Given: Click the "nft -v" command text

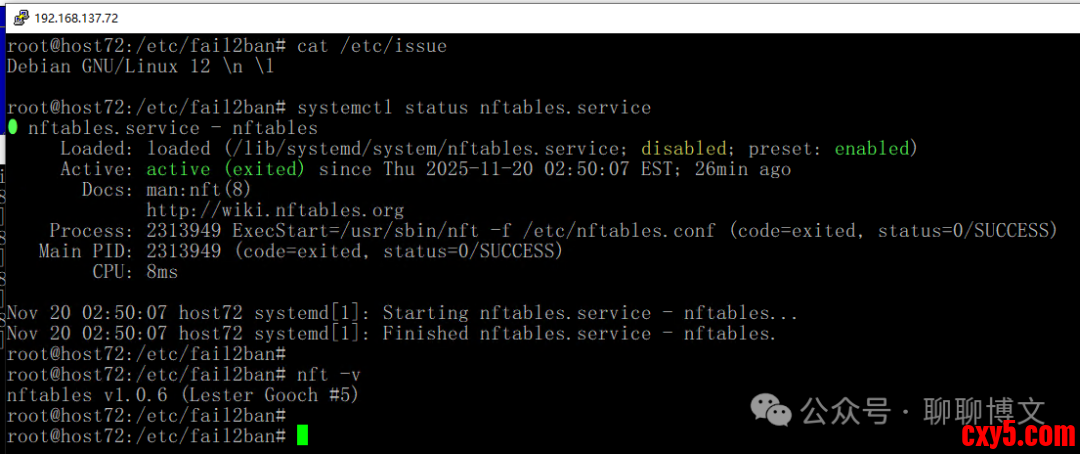Looking at the screenshot, I should 329,374.
